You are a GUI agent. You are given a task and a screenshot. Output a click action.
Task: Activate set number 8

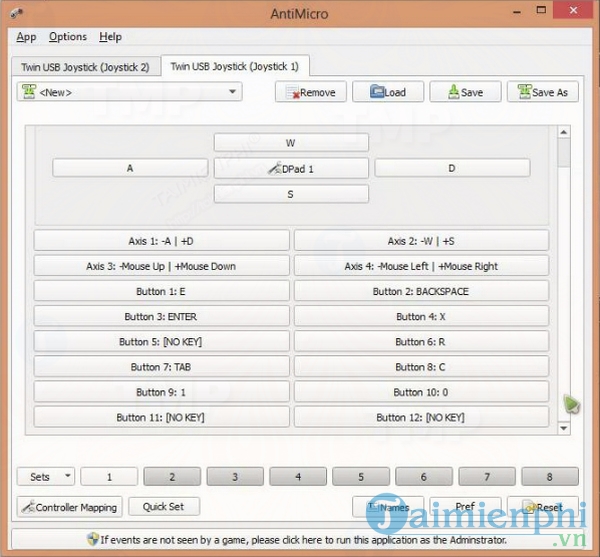[549, 477]
